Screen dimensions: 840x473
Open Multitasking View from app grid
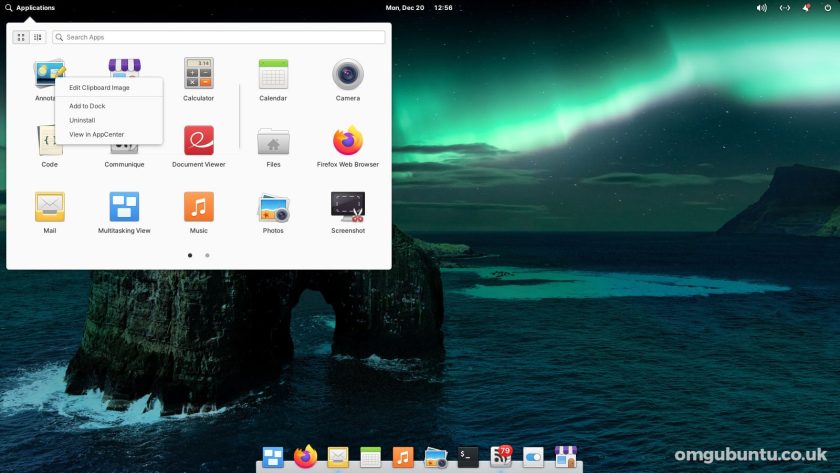(x=124, y=207)
